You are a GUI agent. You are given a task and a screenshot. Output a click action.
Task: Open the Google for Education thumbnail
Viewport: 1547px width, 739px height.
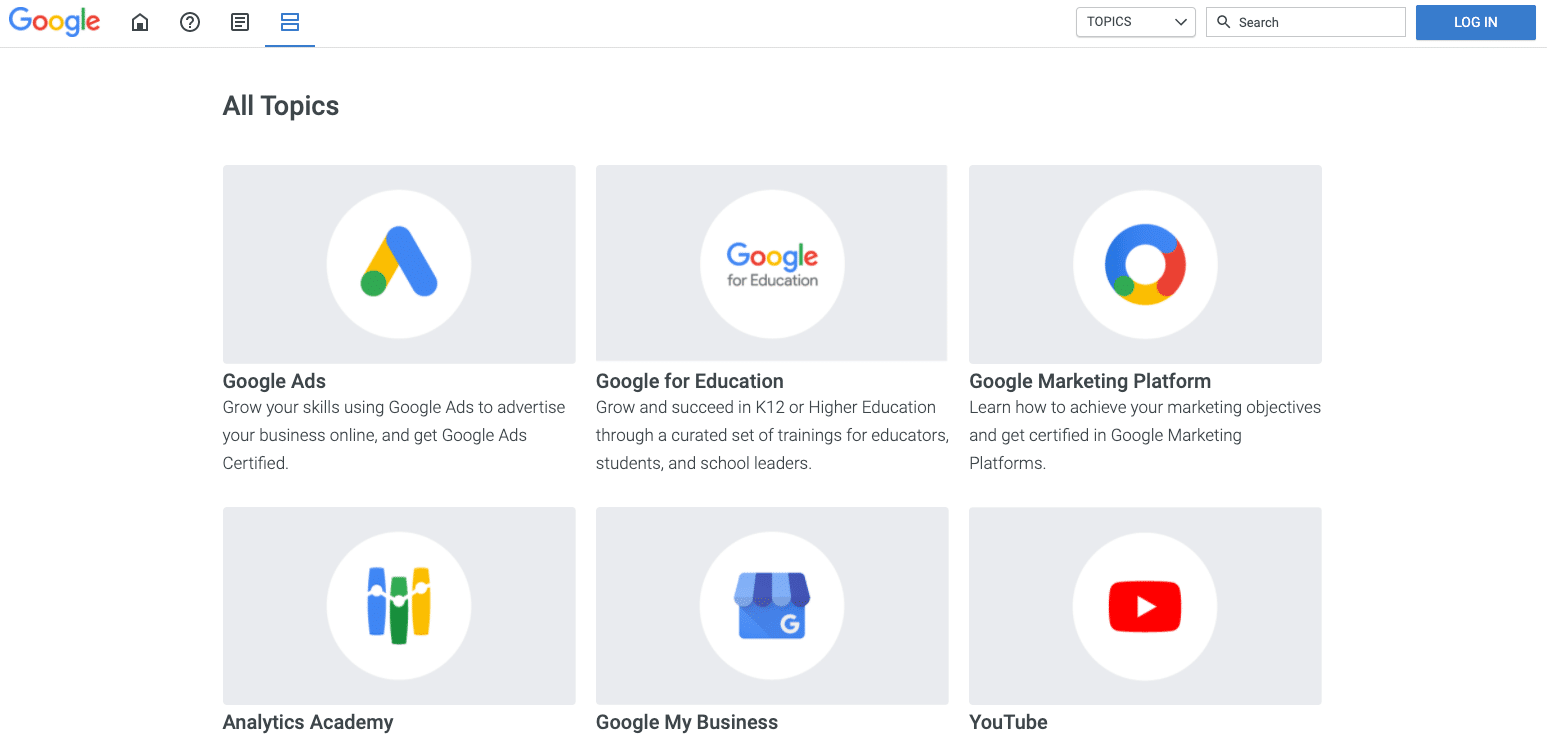pos(771,263)
